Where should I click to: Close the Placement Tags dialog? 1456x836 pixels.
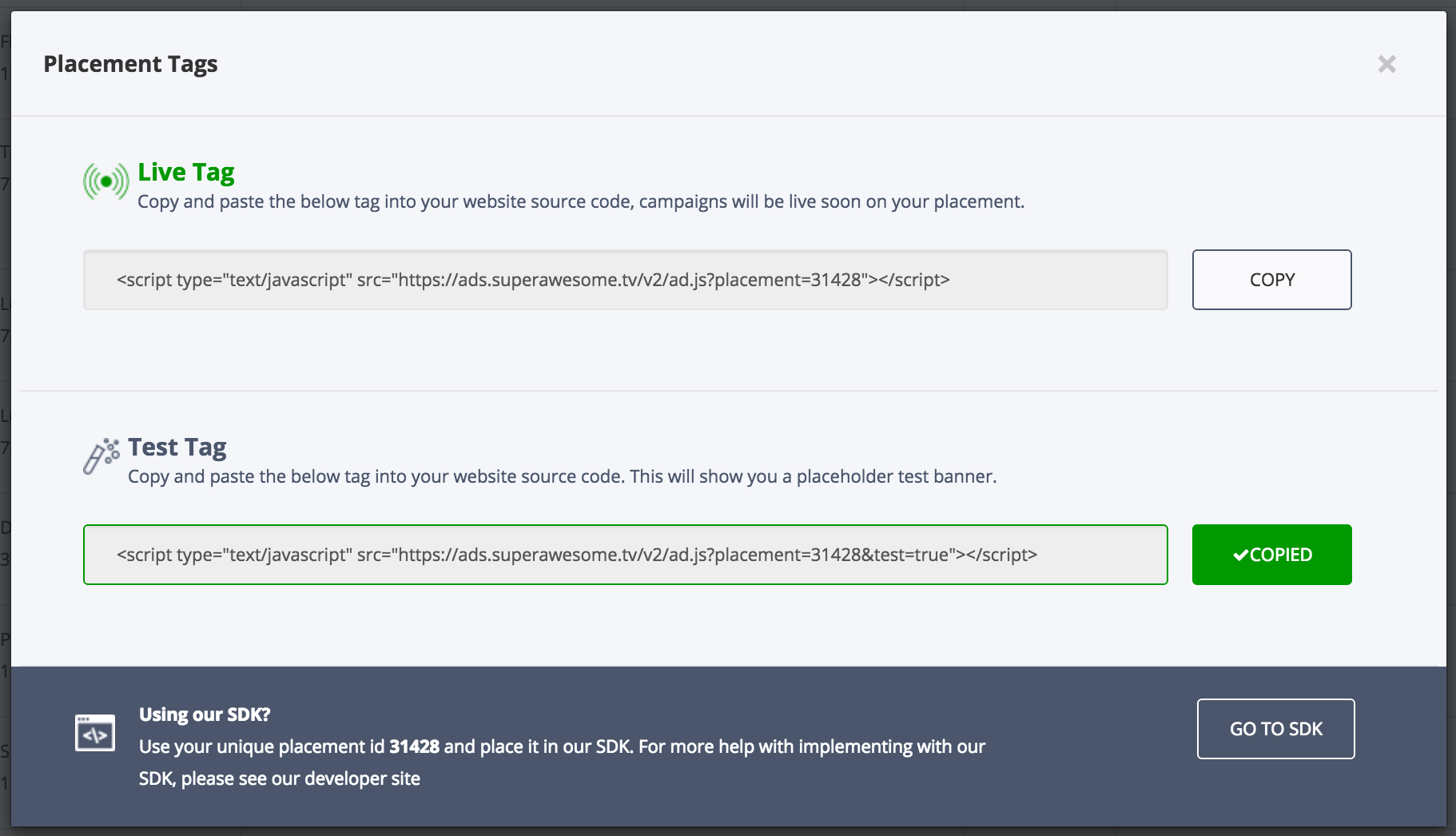(x=1386, y=64)
